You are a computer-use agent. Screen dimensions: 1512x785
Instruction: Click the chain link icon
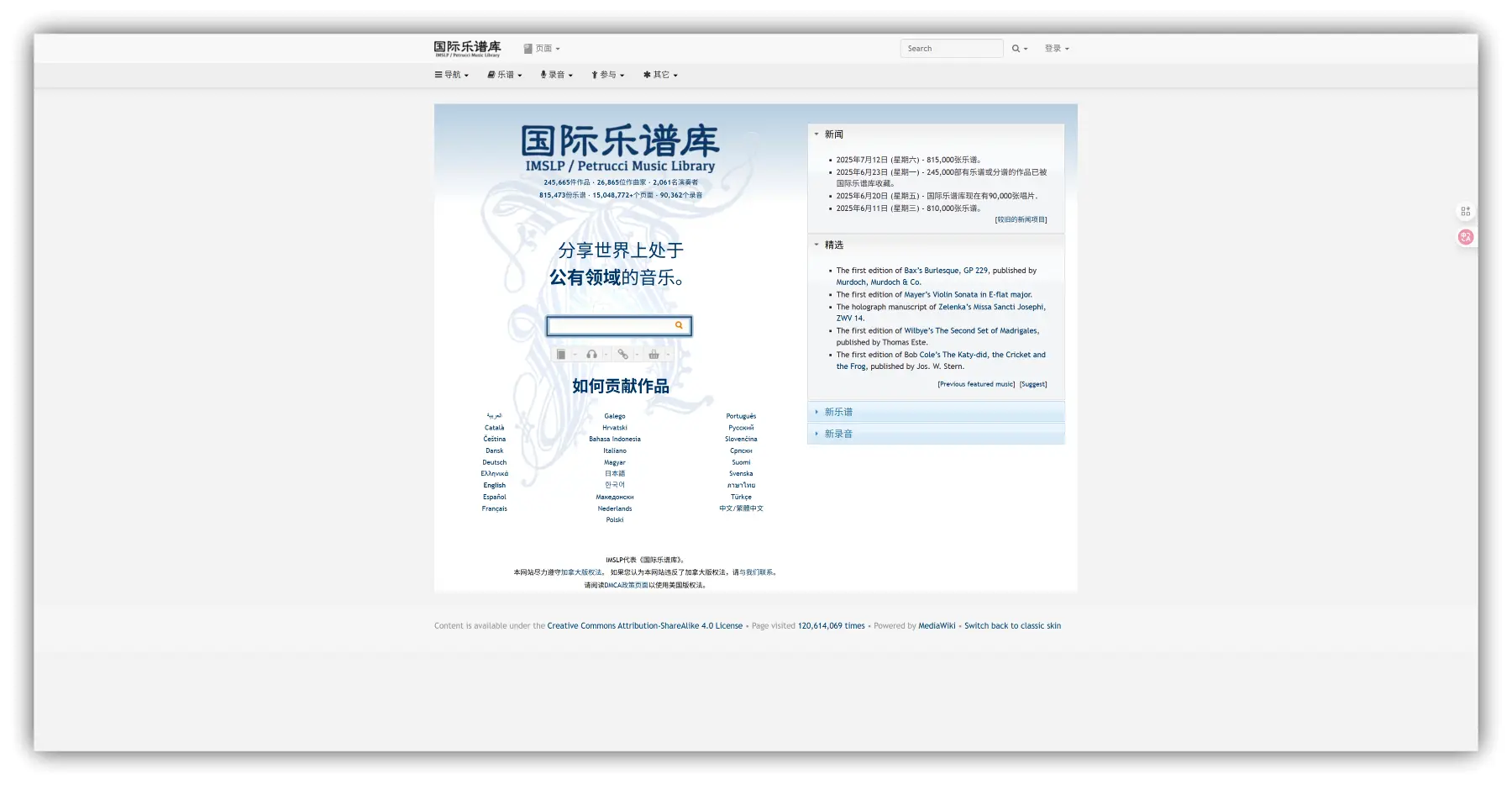point(622,355)
